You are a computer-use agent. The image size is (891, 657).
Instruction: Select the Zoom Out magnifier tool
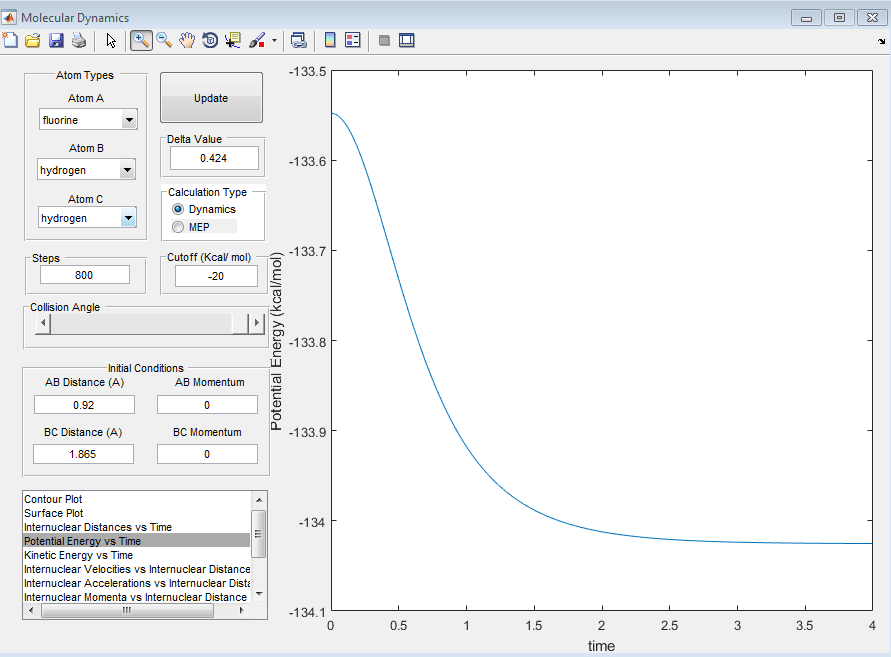(x=164, y=40)
